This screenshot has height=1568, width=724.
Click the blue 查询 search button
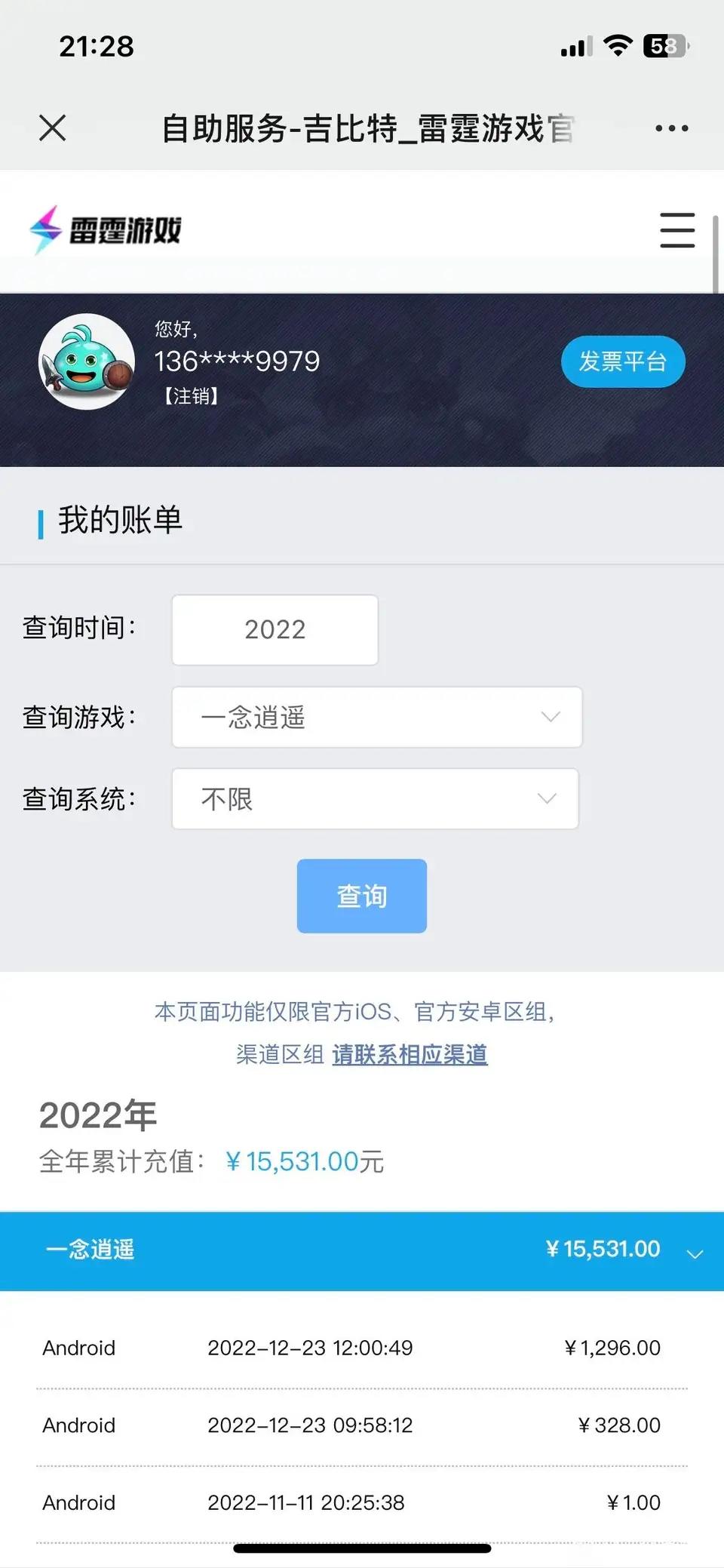(x=362, y=896)
